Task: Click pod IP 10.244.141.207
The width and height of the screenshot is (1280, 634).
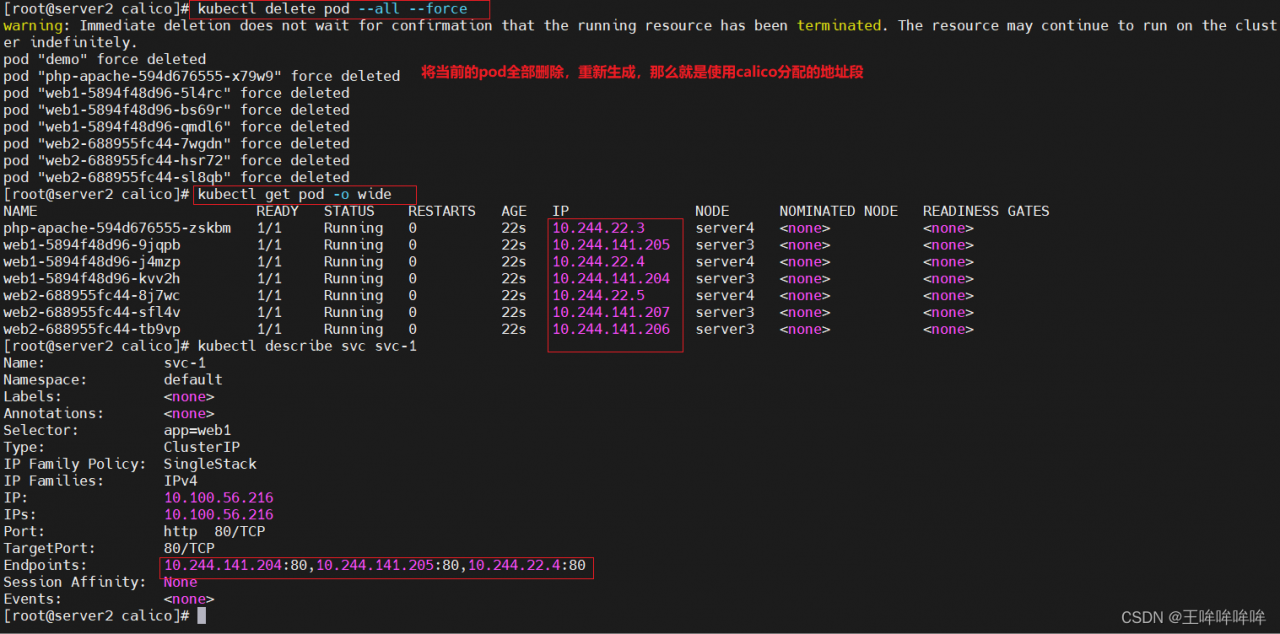Action: click(611, 312)
